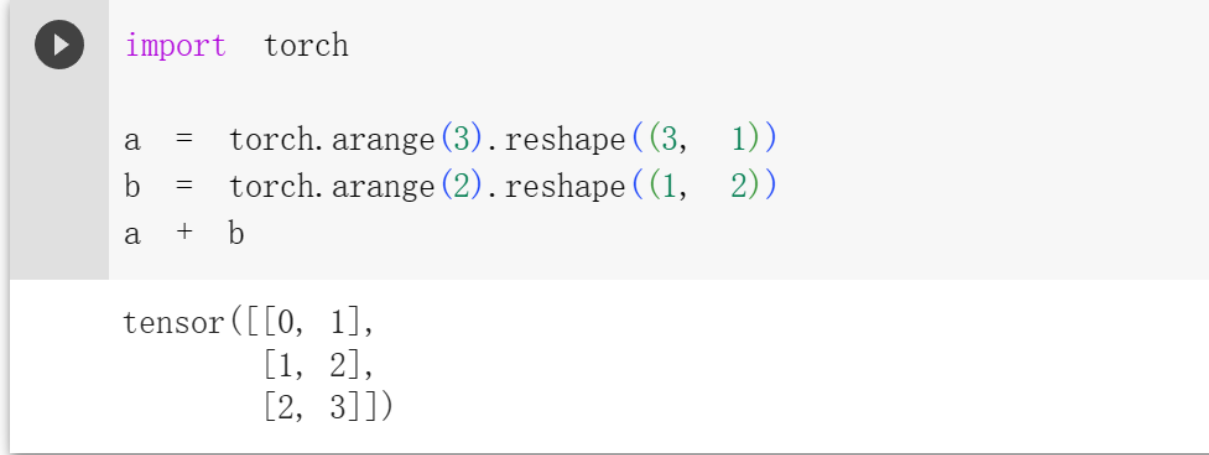The image size is (1209, 455).
Task: Place cursor on torch module name
Action: click(x=306, y=46)
